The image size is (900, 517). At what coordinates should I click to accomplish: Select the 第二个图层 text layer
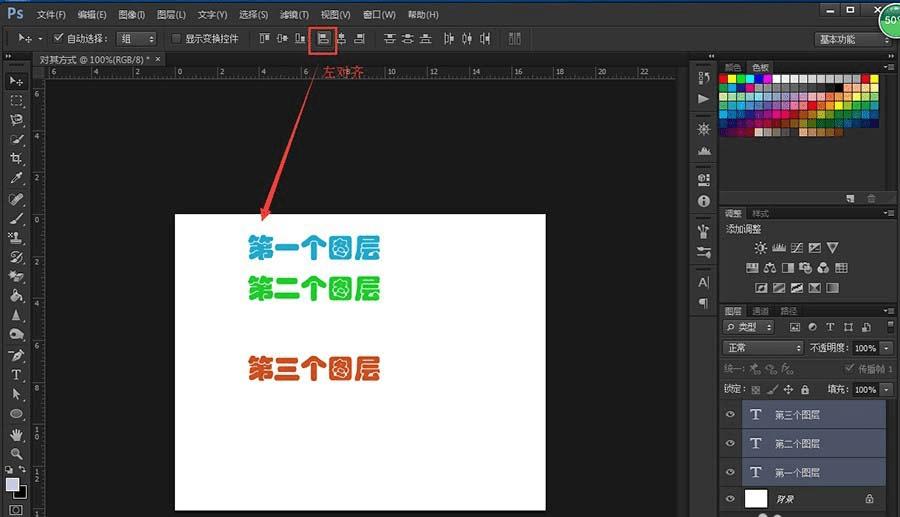coord(797,443)
